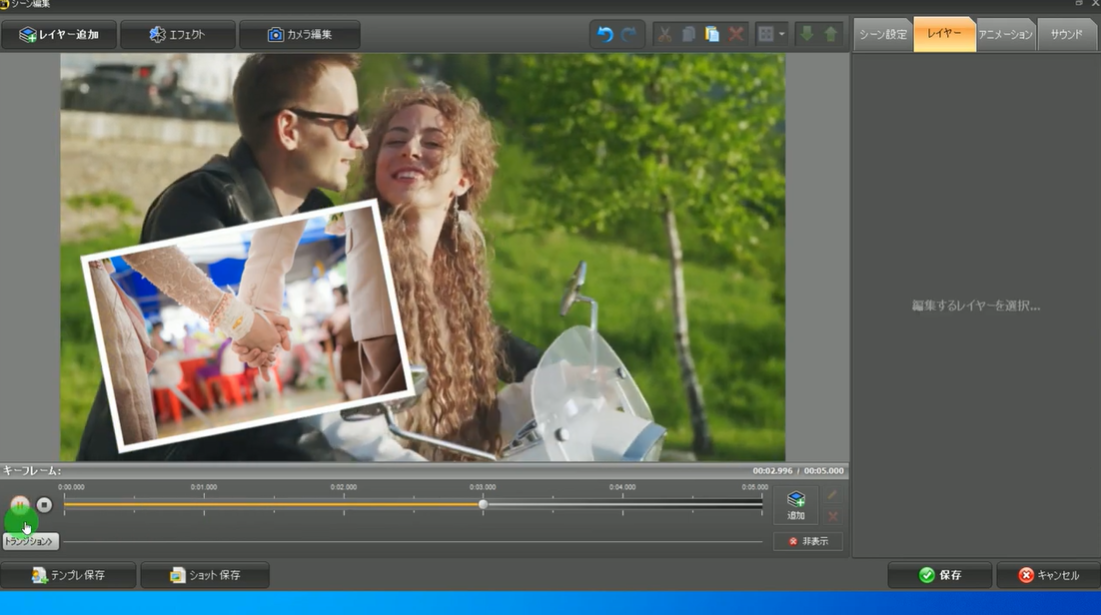Image resolution: width=1101 pixels, height=615 pixels.
Task: Expand the トランジション panel button
Action: [x=30, y=541]
